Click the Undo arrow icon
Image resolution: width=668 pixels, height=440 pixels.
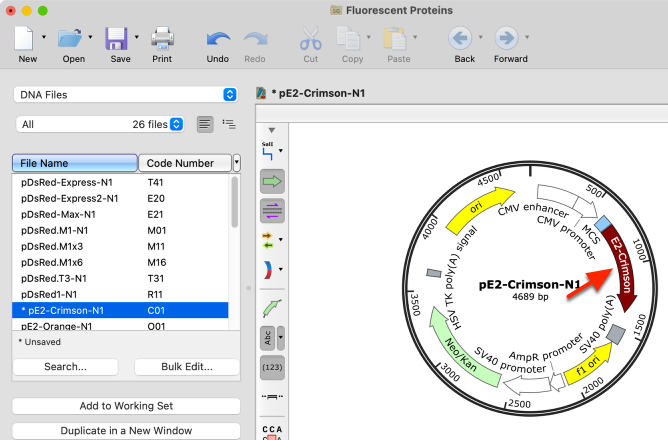coord(218,40)
